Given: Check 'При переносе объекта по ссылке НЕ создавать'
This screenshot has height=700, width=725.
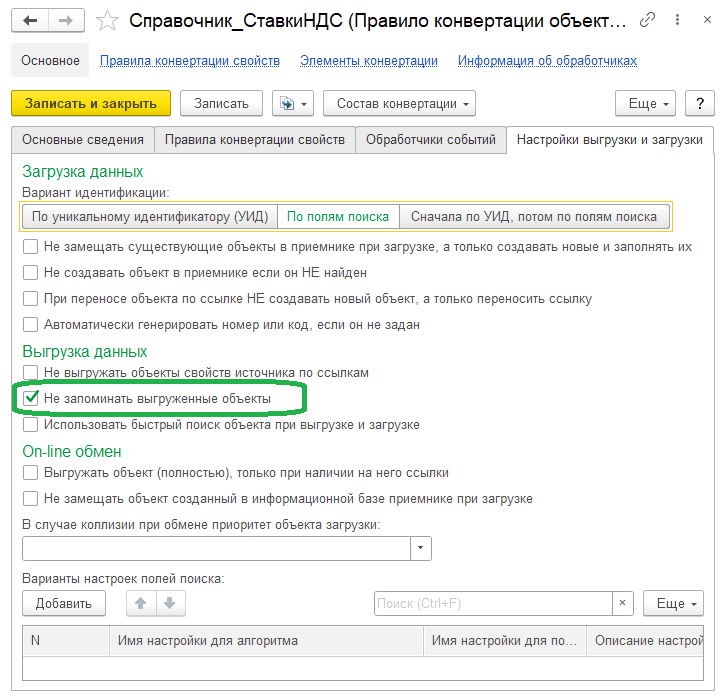Looking at the screenshot, I should [x=31, y=299].
